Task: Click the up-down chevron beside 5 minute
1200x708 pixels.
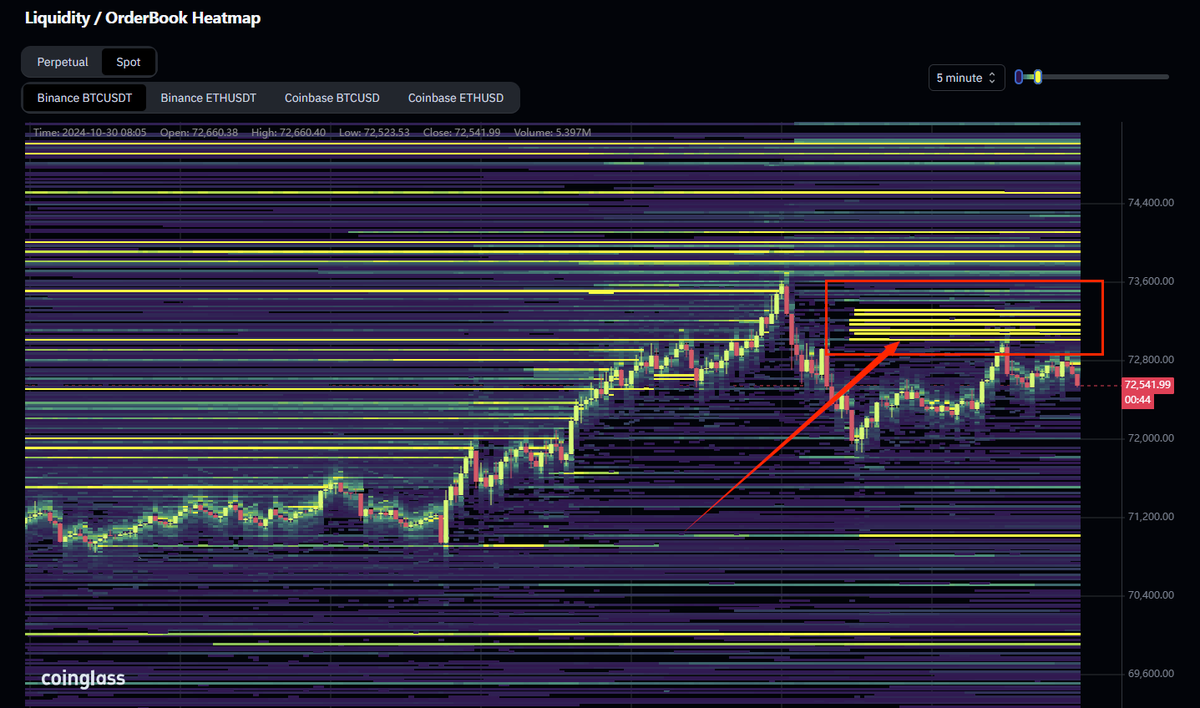Action: (x=992, y=78)
